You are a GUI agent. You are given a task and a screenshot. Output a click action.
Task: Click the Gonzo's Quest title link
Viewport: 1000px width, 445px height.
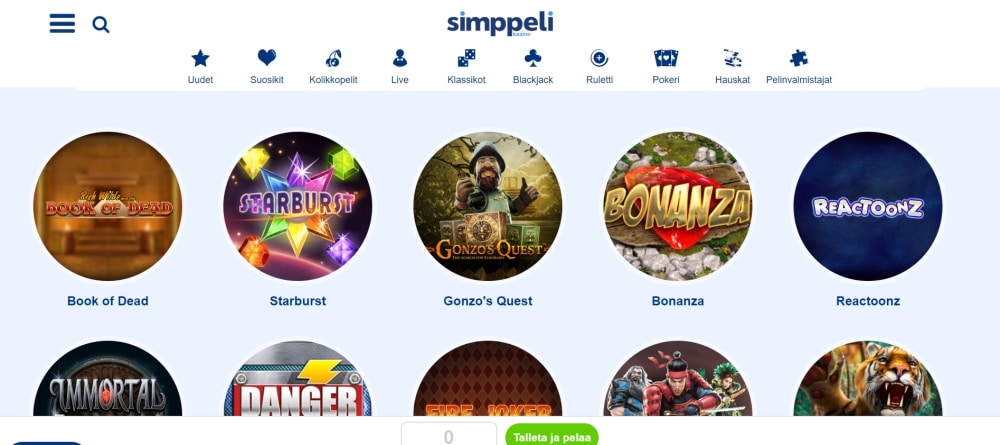(x=488, y=301)
